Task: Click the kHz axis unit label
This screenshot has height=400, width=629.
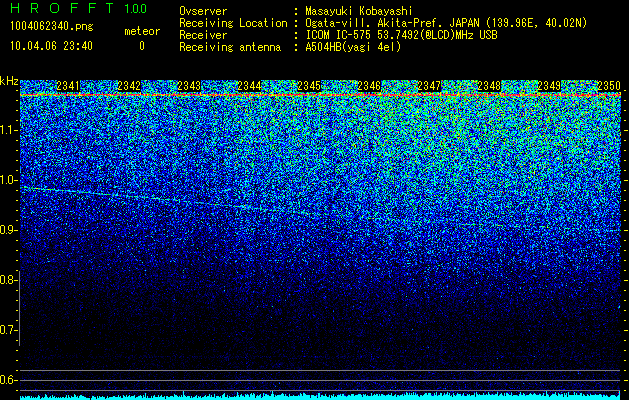Action: coord(9,81)
